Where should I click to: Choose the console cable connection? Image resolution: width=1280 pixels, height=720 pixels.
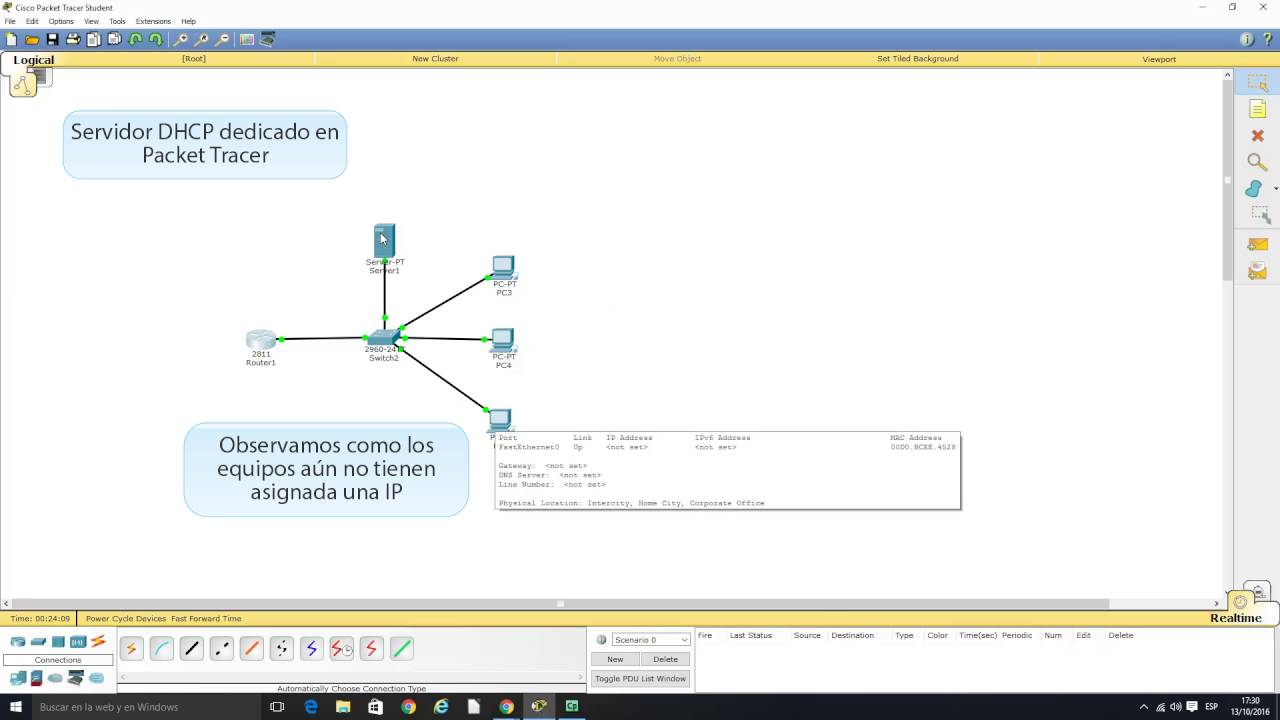tap(161, 649)
